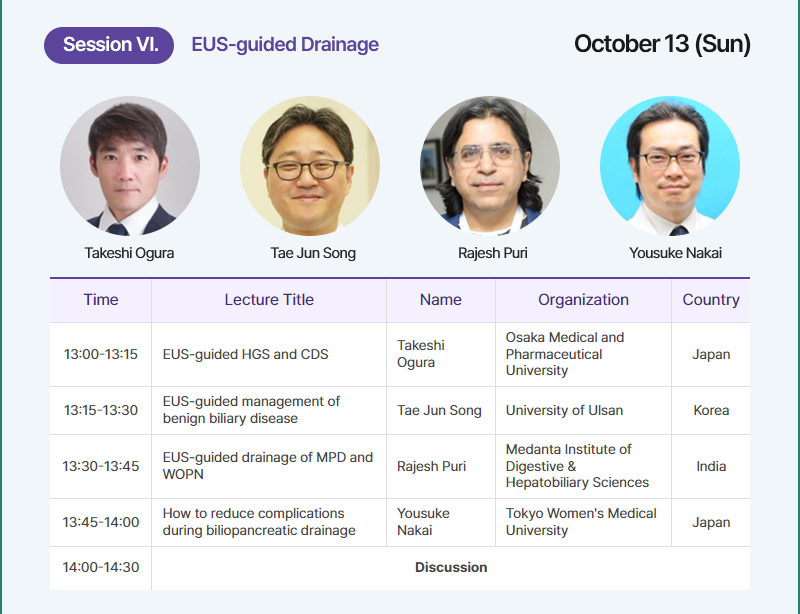This screenshot has width=800, height=614.
Task: Select Tae Jun Song in the Name column
Action: (439, 410)
